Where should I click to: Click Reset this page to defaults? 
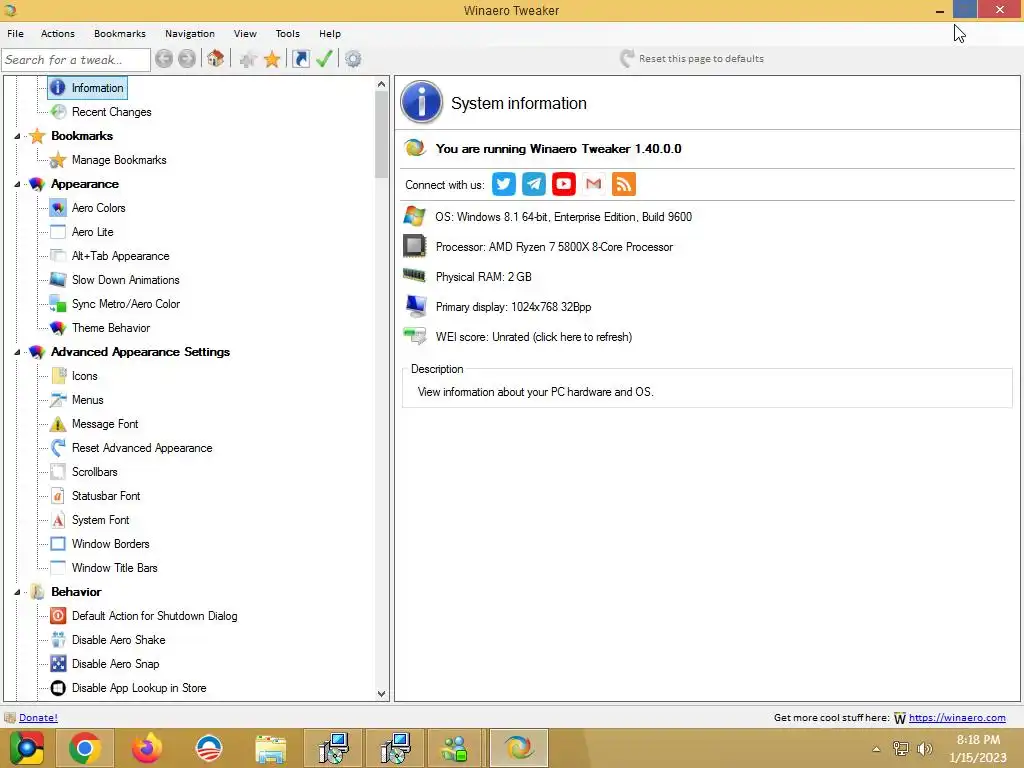[692, 59]
